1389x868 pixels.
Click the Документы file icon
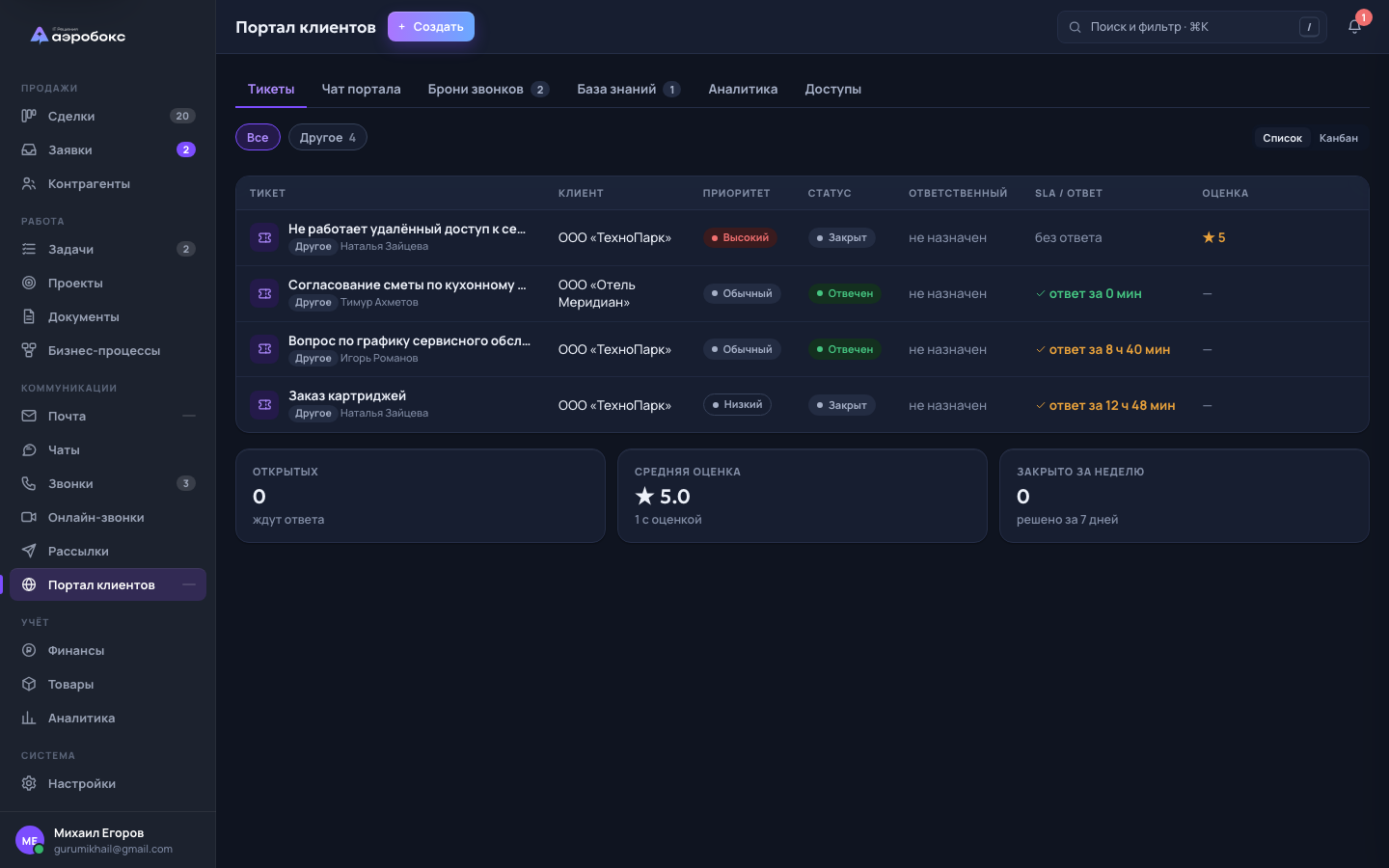29,316
